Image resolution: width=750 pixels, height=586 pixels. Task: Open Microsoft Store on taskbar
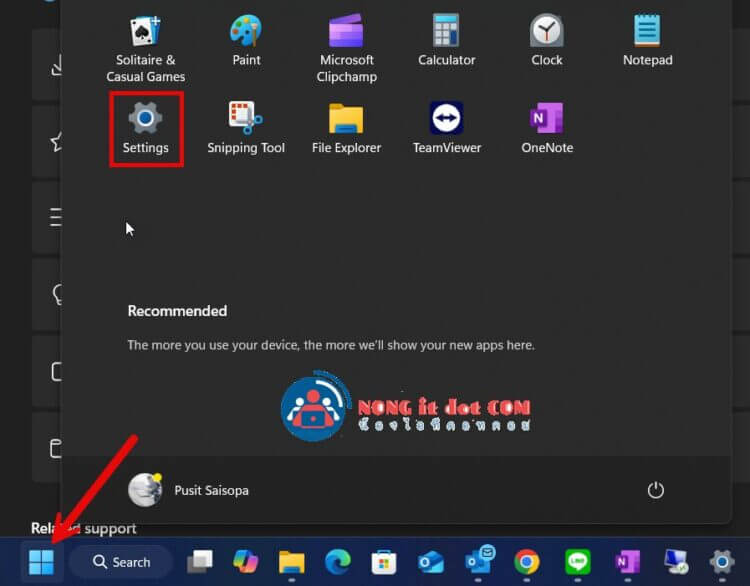click(384, 562)
